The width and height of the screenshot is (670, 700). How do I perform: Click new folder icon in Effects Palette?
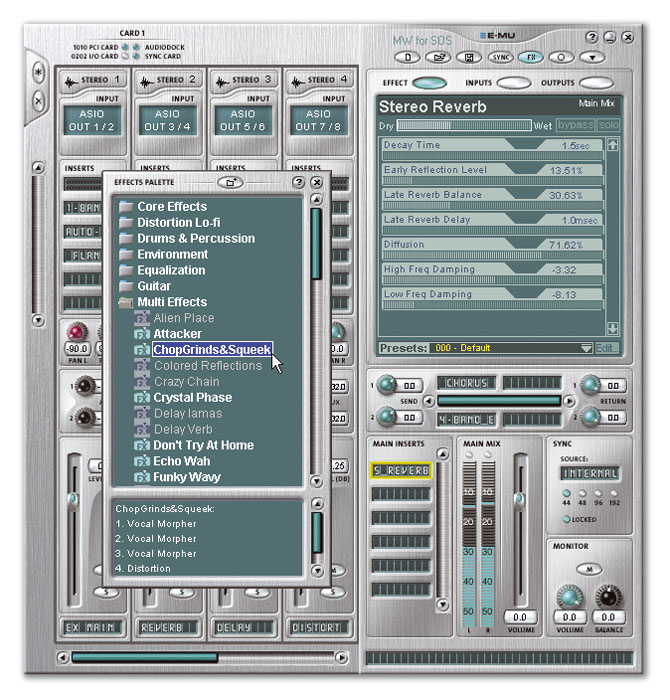232,182
